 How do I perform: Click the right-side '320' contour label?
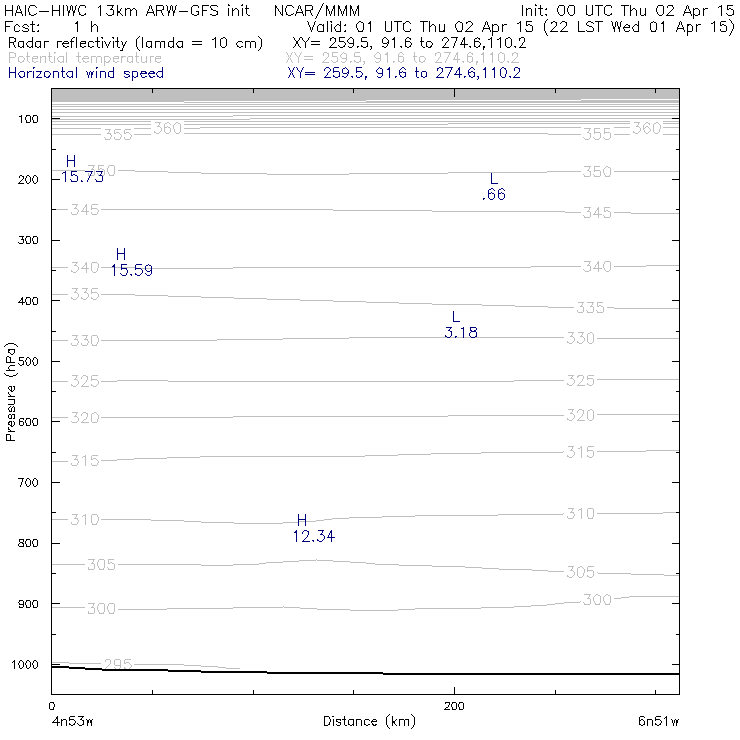point(580,415)
